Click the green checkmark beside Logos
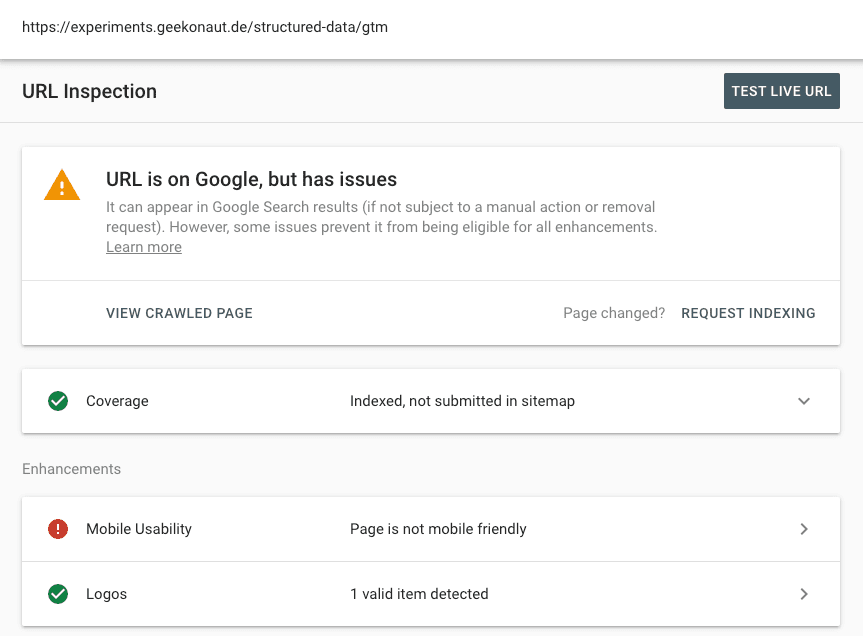Image resolution: width=863 pixels, height=636 pixels. [x=58, y=593]
